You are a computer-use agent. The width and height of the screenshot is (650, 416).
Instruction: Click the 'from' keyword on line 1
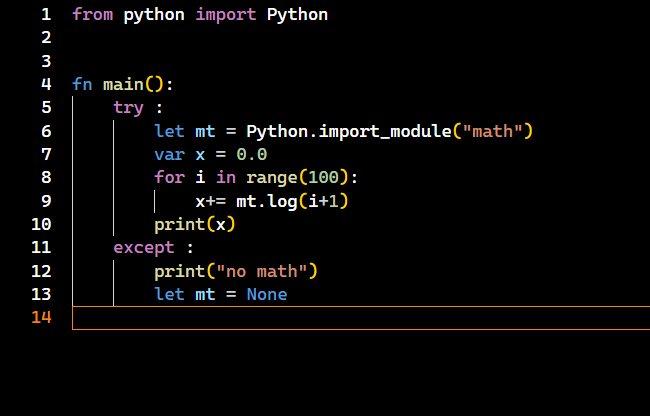click(92, 15)
